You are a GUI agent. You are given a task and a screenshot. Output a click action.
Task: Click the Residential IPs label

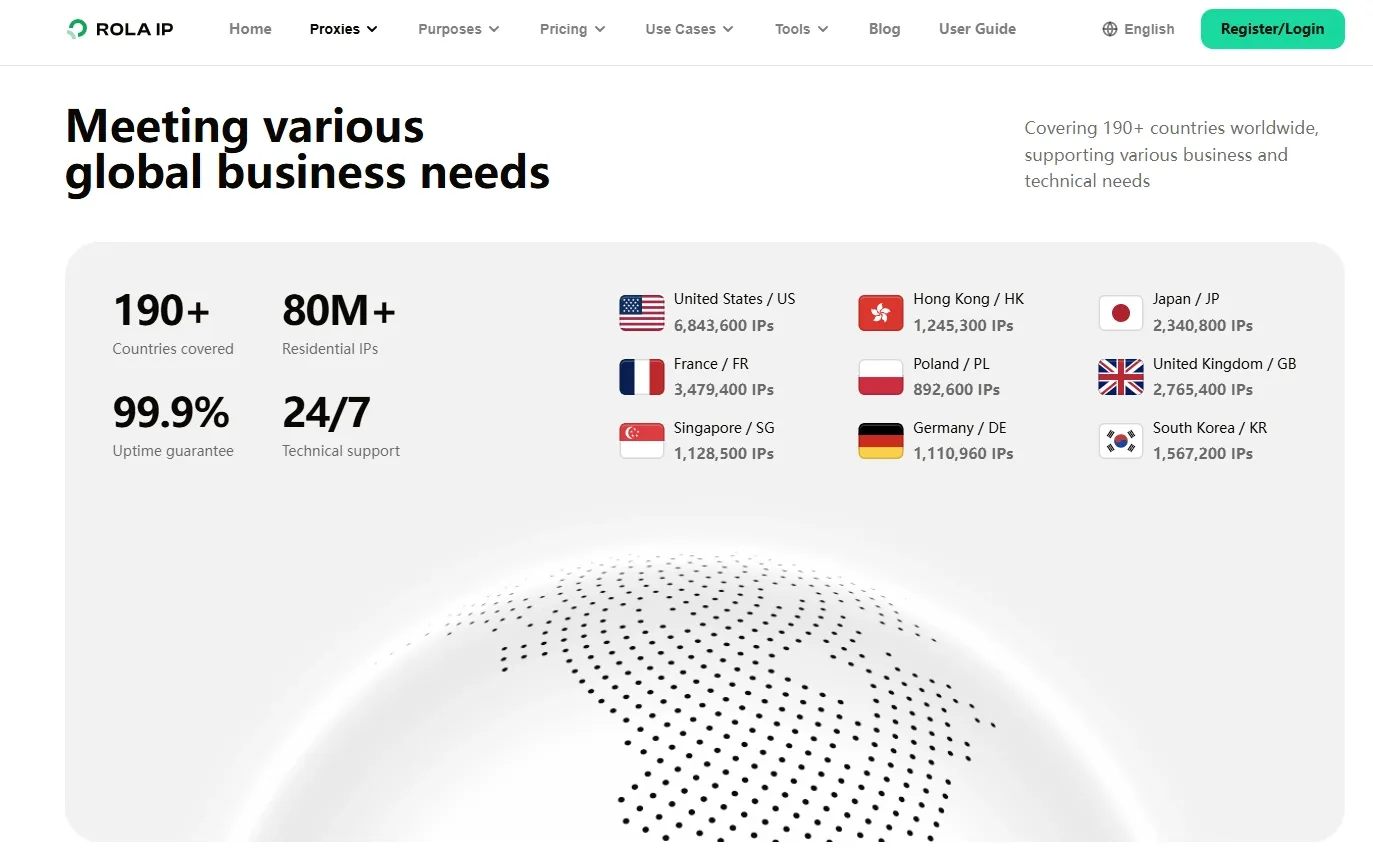coord(330,349)
